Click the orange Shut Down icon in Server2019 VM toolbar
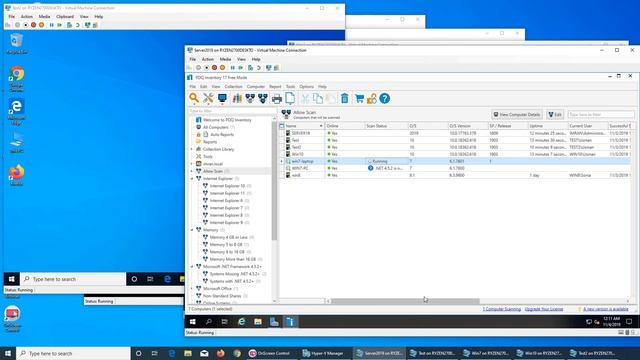This screenshot has height=360, width=640. (222, 68)
